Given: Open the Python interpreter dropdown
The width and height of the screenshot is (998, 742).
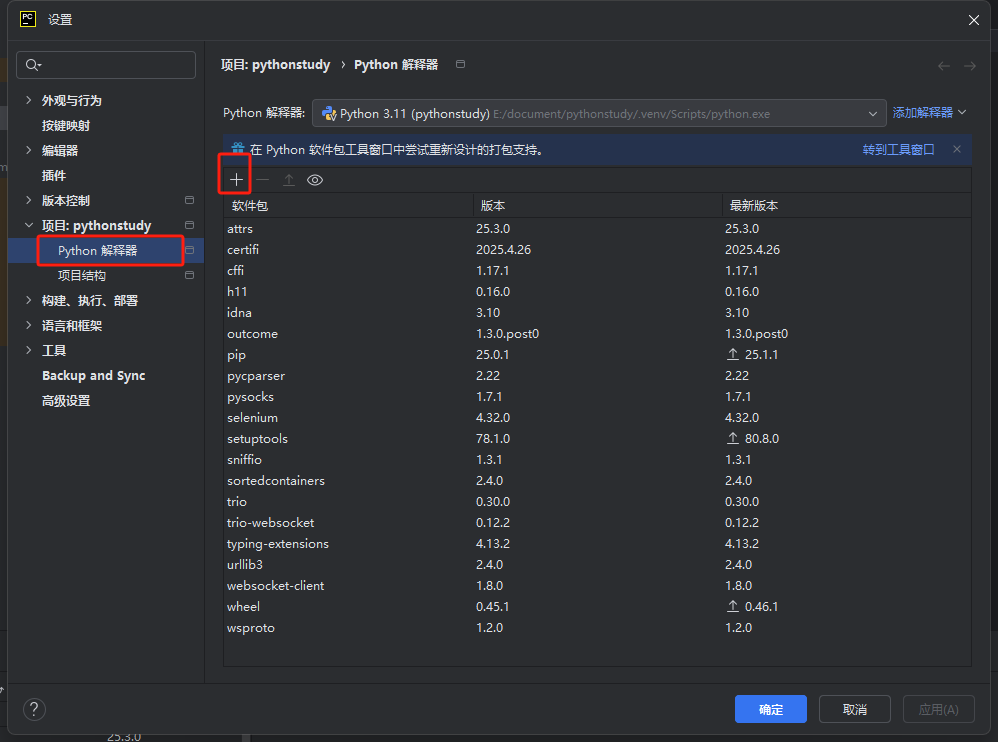Looking at the screenshot, I should coord(599,114).
